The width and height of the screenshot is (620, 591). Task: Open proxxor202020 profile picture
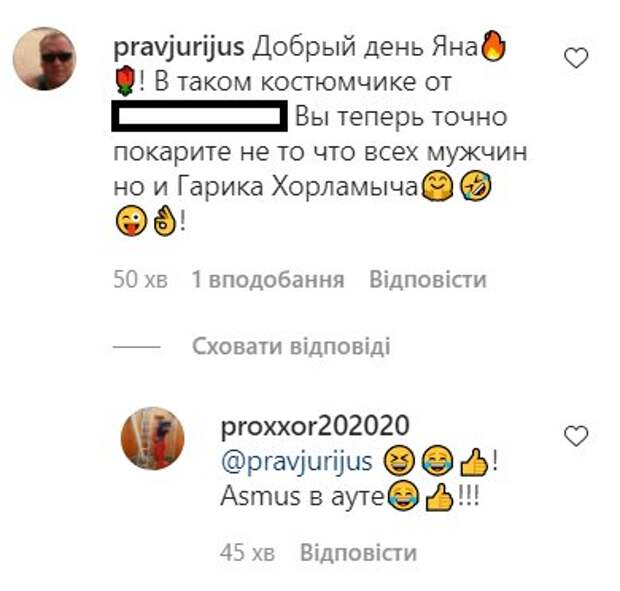pyautogui.click(x=152, y=438)
